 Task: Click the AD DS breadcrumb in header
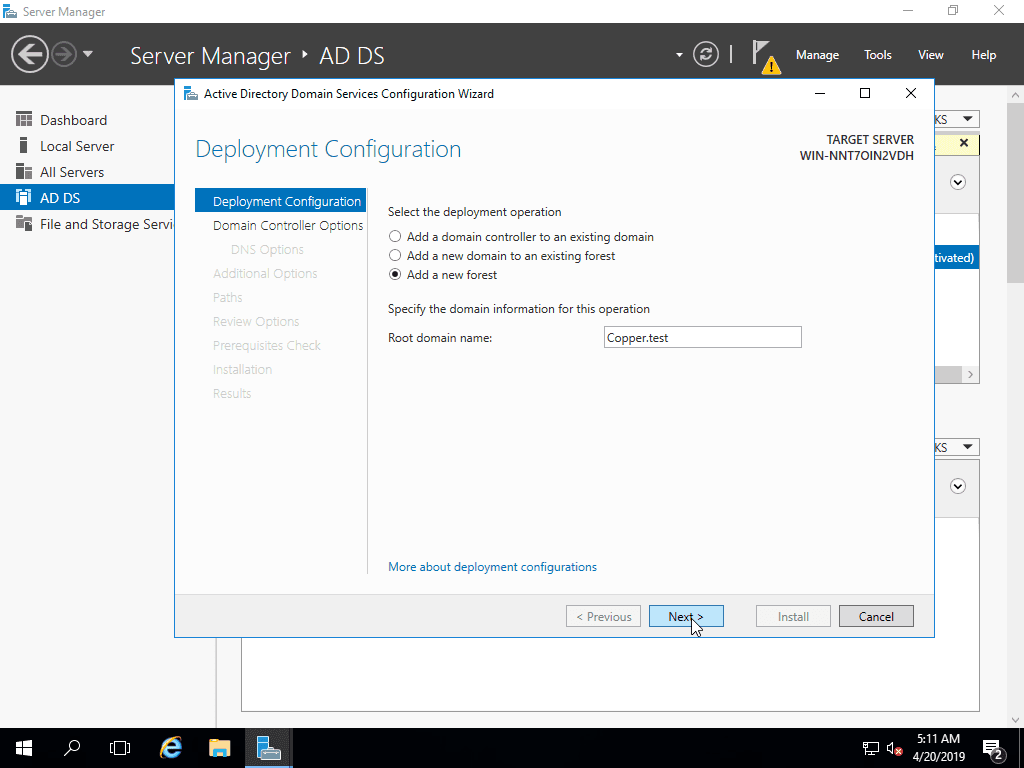(x=351, y=56)
